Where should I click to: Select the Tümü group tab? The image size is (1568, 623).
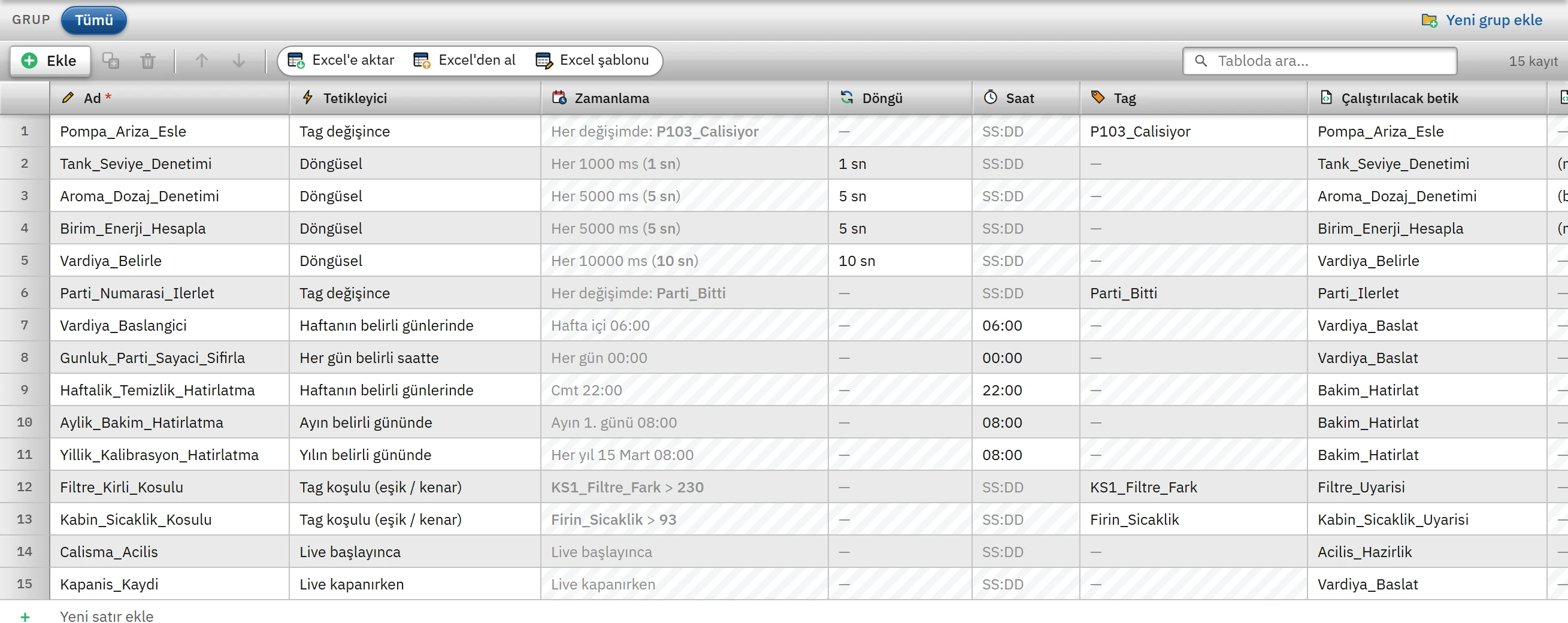[x=94, y=20]
